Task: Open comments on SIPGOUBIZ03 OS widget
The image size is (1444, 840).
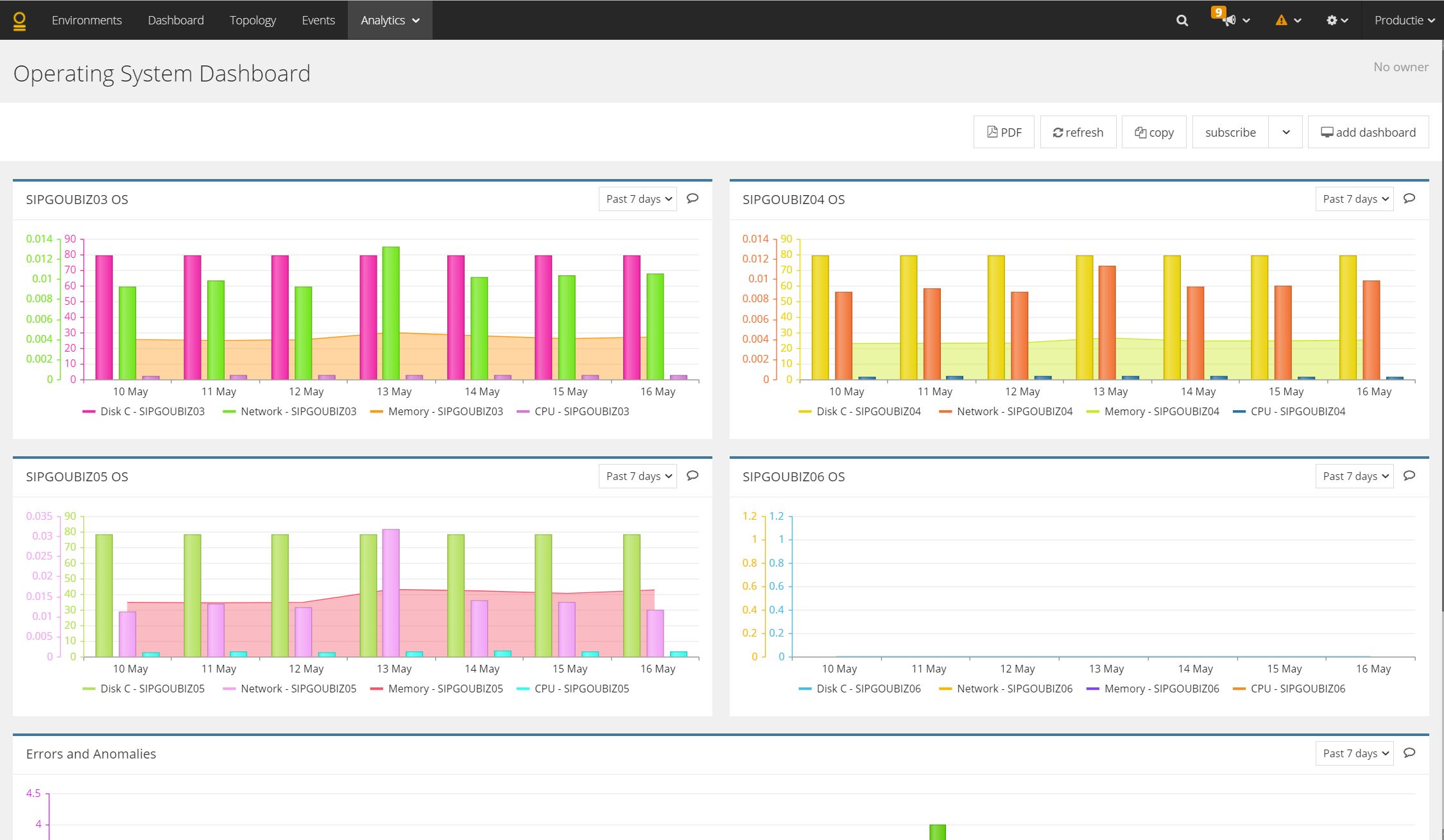Action: [692, 198]
